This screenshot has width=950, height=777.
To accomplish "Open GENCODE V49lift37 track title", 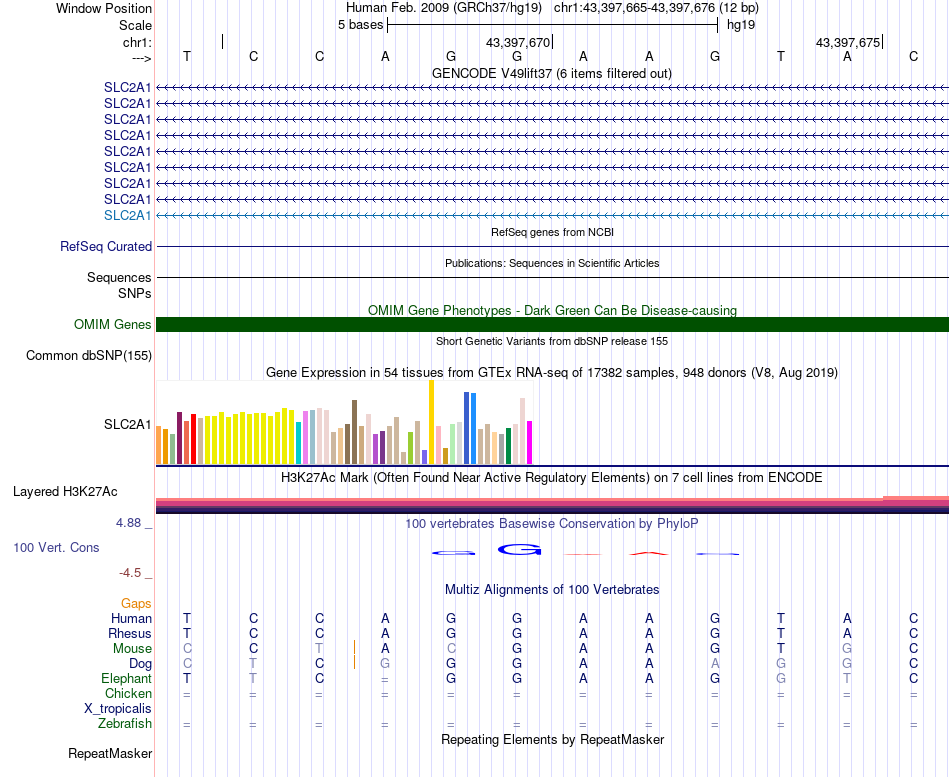I will (551, 73).
